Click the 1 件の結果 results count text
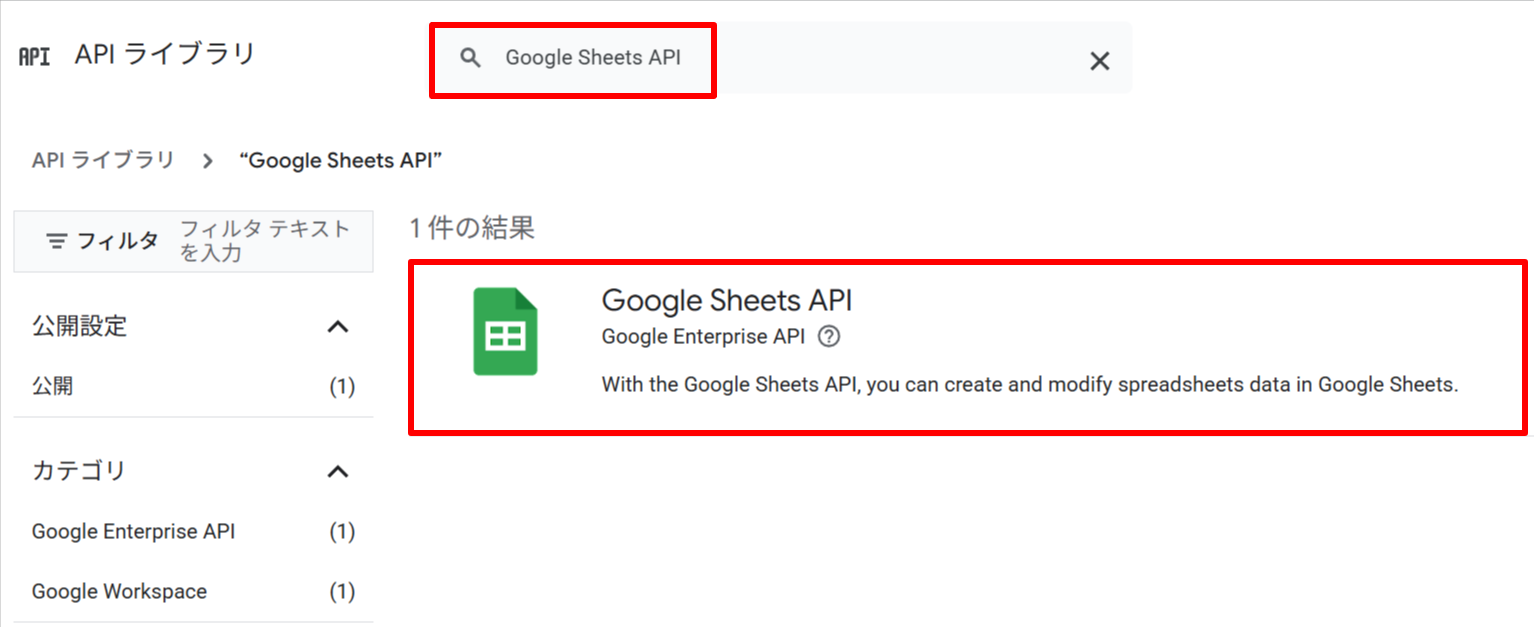Screen dimensions: 1534x627 472,228
